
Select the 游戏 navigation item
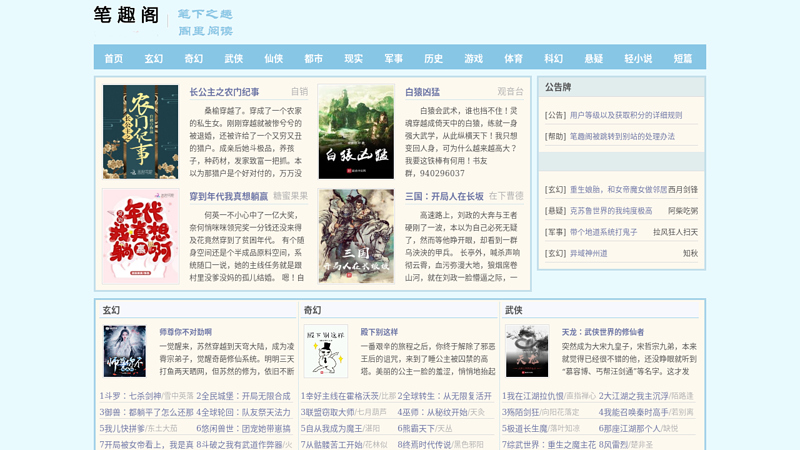point(473,59)
